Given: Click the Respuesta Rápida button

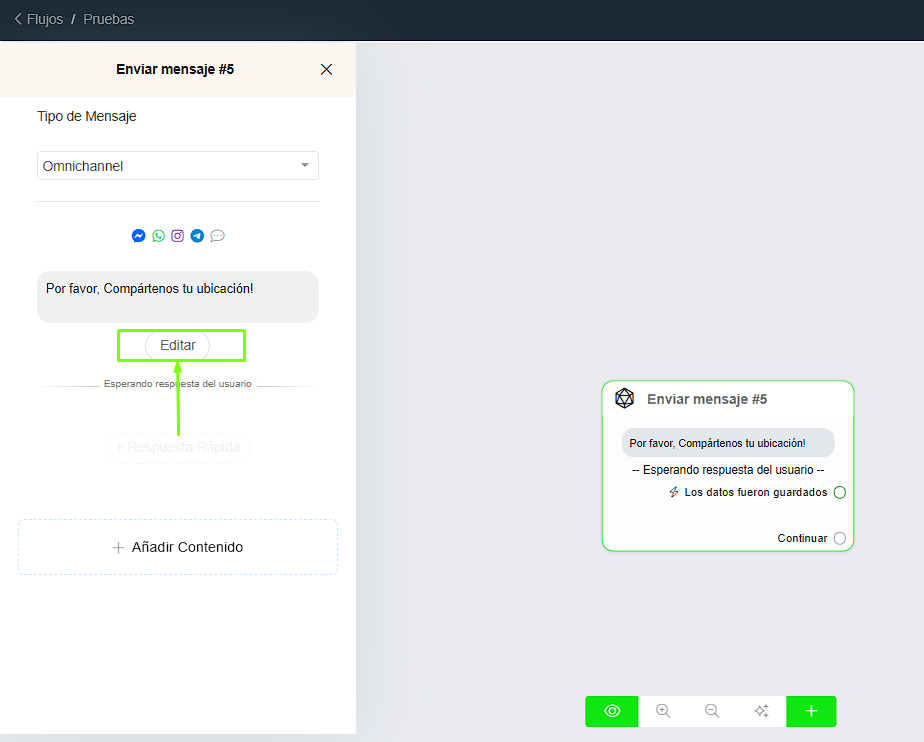Looking at the screenshot, I should click(x=178, y=447).
